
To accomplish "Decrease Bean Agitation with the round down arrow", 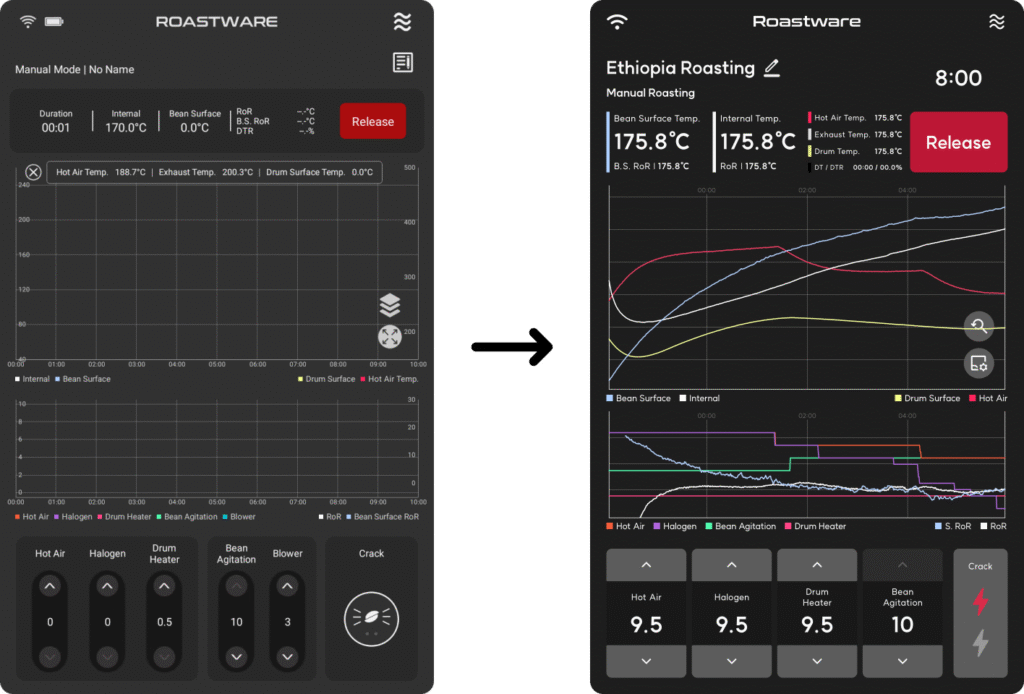I will pyautogui.click(x=236, y=657).
